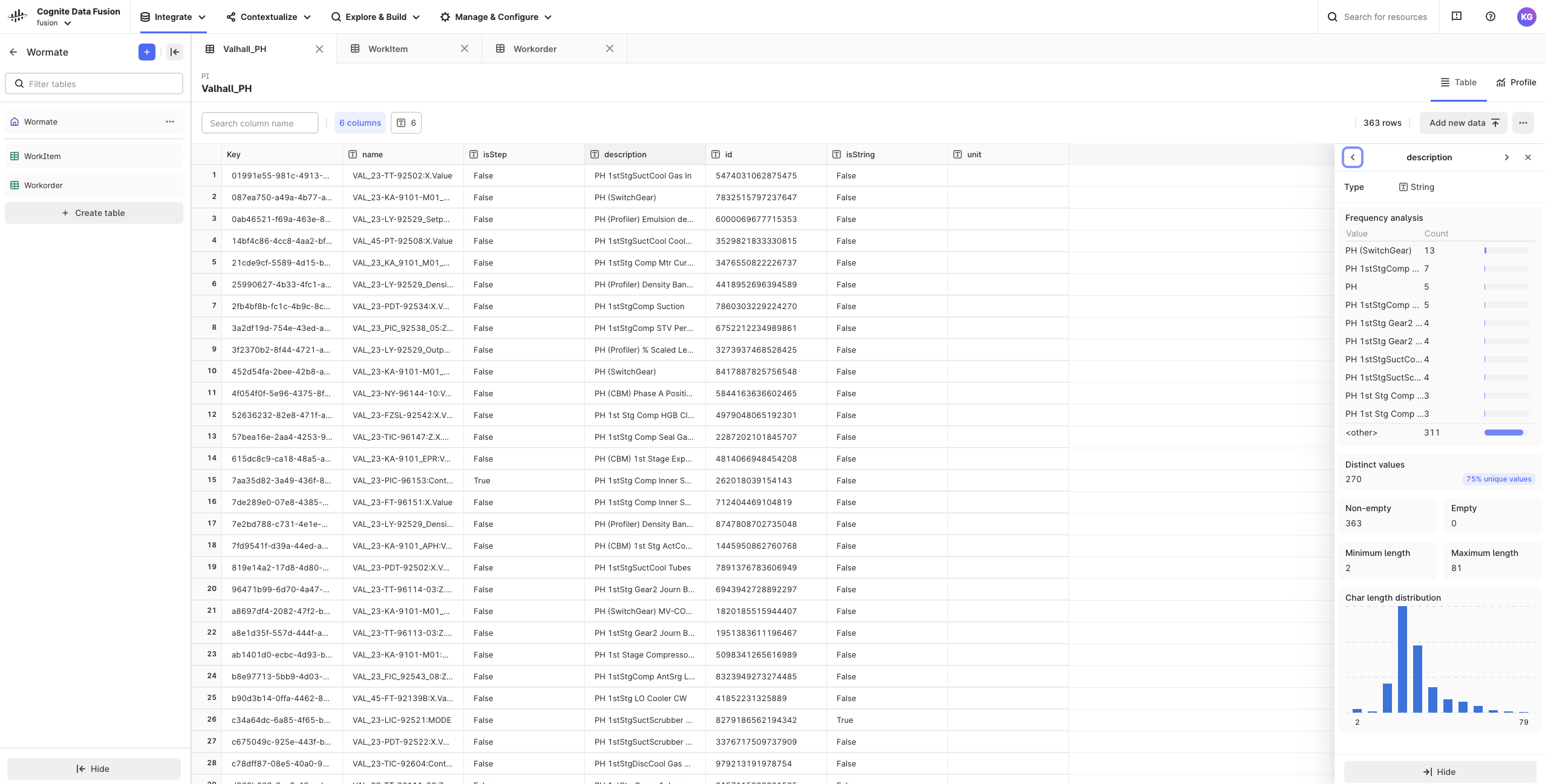Open the table more options ellipsis button
The width and height of the screenshot is (1545, 784).
[1523, 123]
